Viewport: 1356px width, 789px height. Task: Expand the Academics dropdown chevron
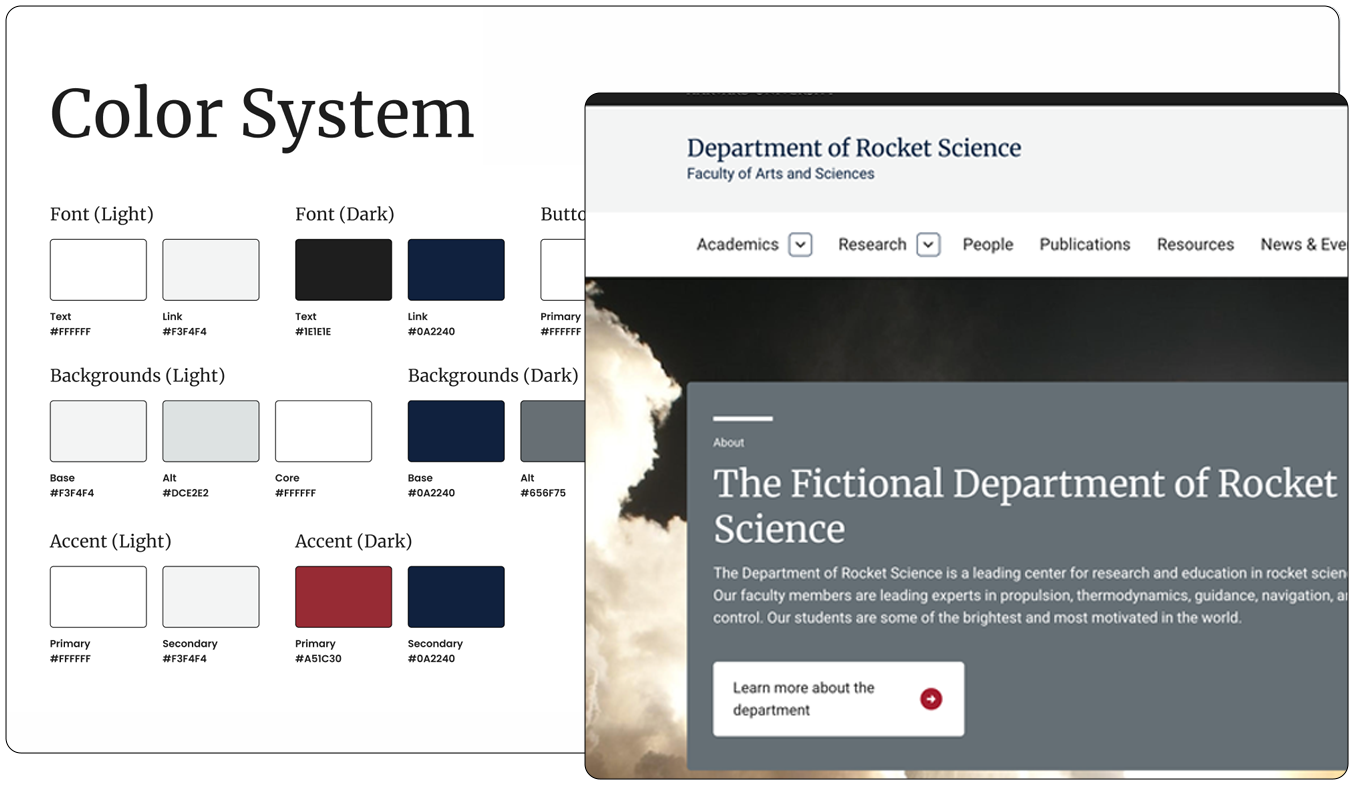tap(800, 244)
